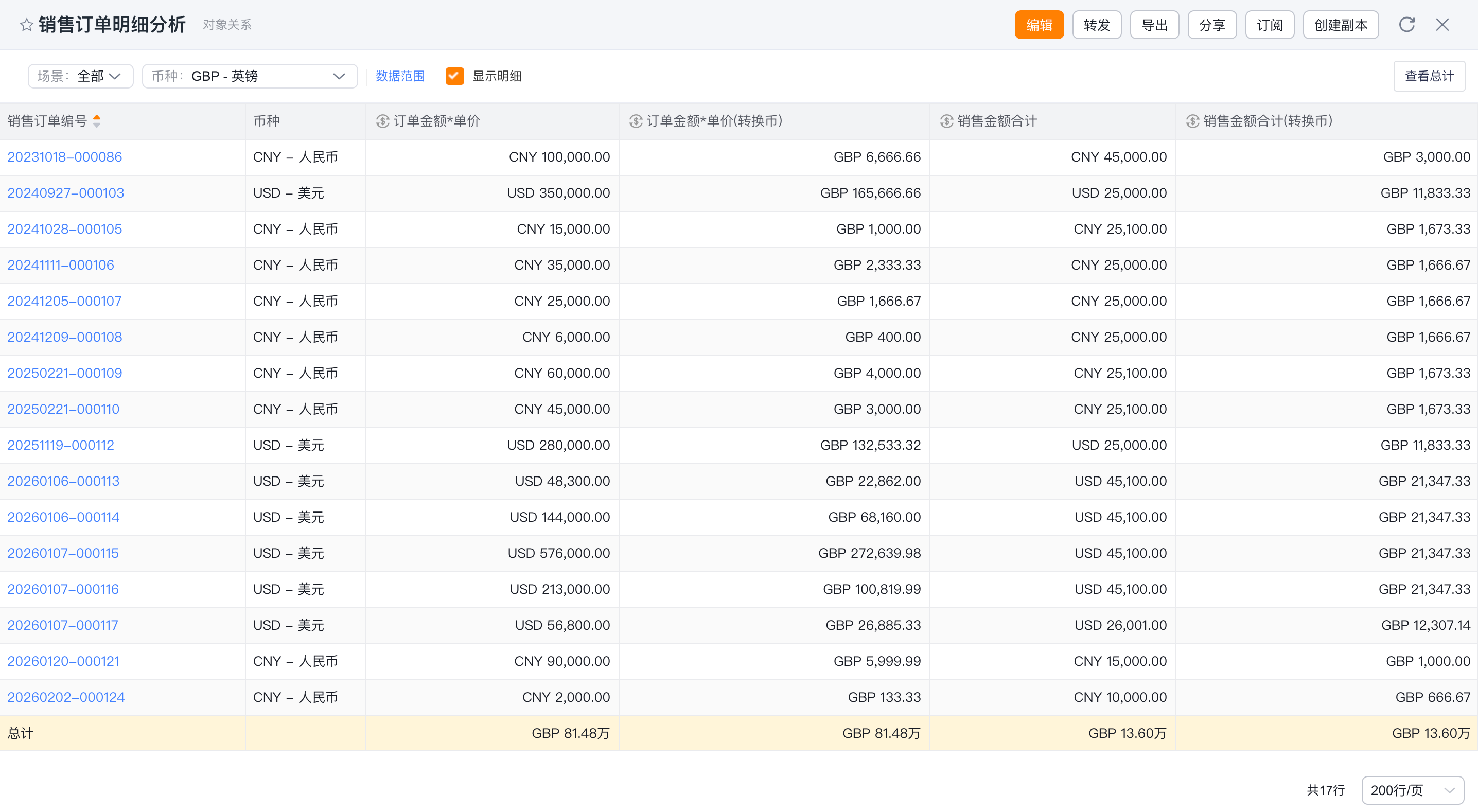Open order 20260107-000116
Viewport: 1478px width, 812px height.
(x=63, y=589)
